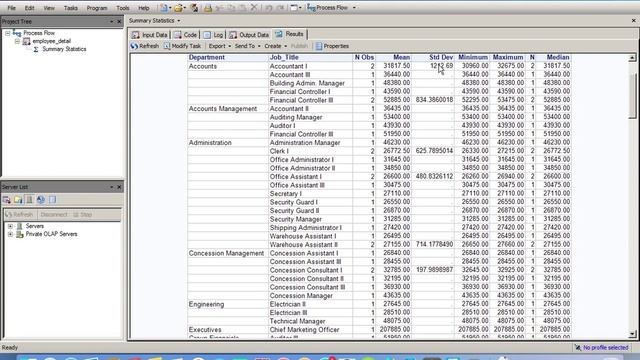This screenshot has height=360, width=640.
Task: Open the Create dropdown menu
Action: point(285,46)
